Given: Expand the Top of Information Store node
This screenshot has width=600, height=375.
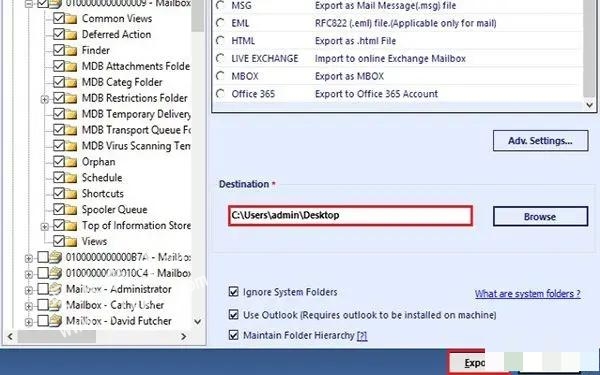Looking at the screenshot, I should 45,227.
